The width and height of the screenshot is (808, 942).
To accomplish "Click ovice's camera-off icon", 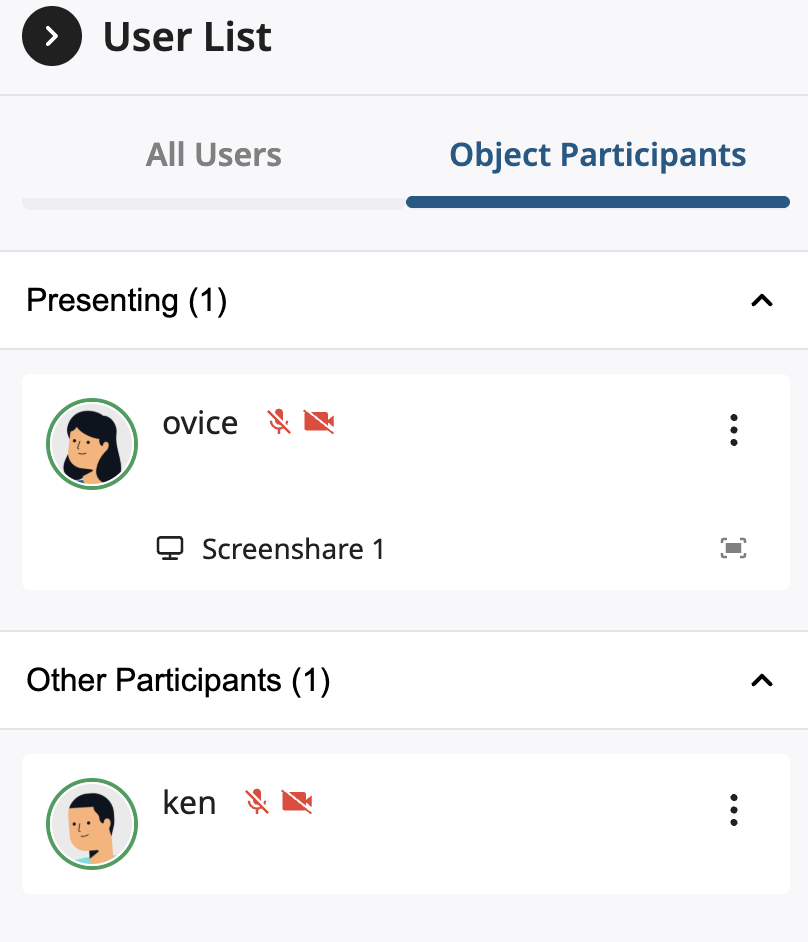I will (x=319, y=422).
